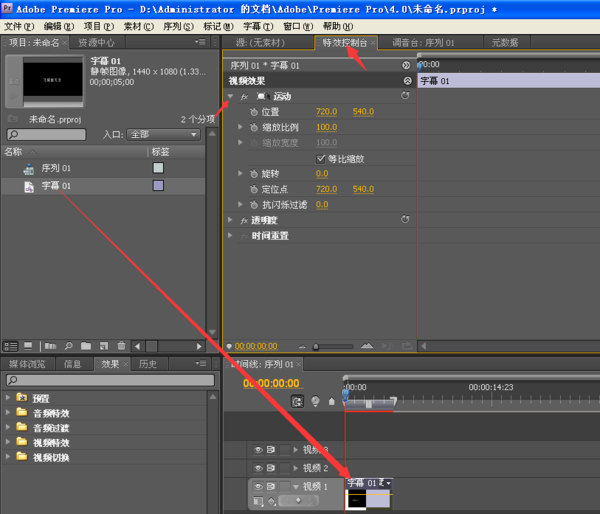Collapse the 运动 effect group
The image size is (600, 514).
(x=230, y=96)
